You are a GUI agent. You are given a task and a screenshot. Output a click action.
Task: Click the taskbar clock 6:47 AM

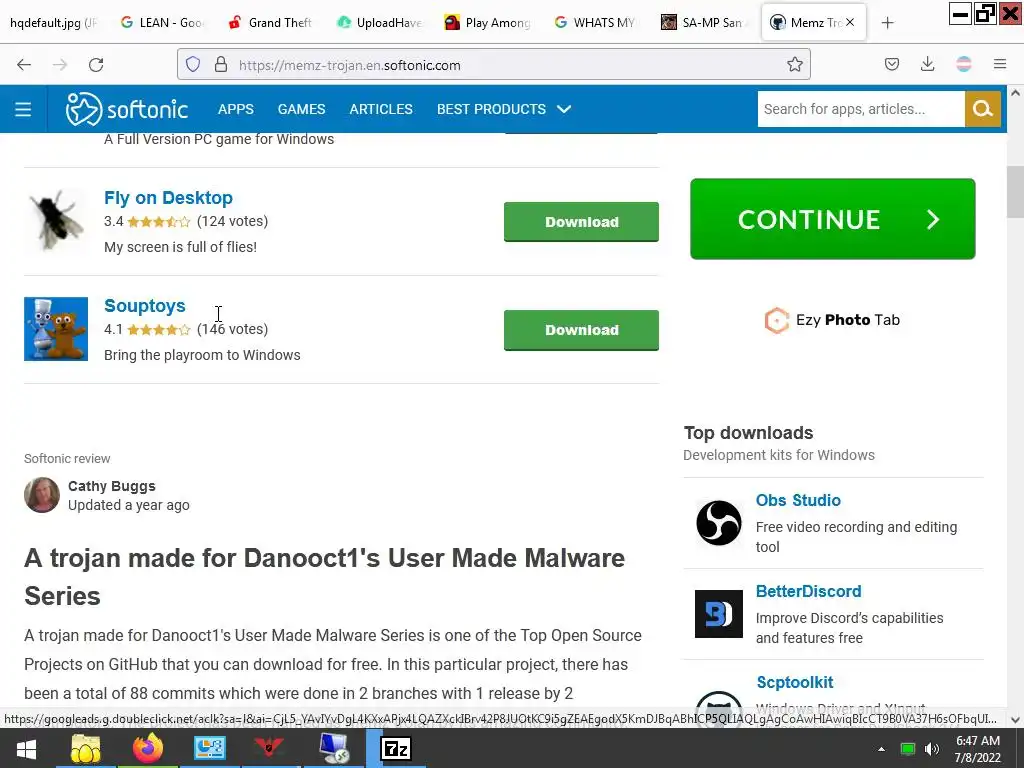[x=978, y=741]
